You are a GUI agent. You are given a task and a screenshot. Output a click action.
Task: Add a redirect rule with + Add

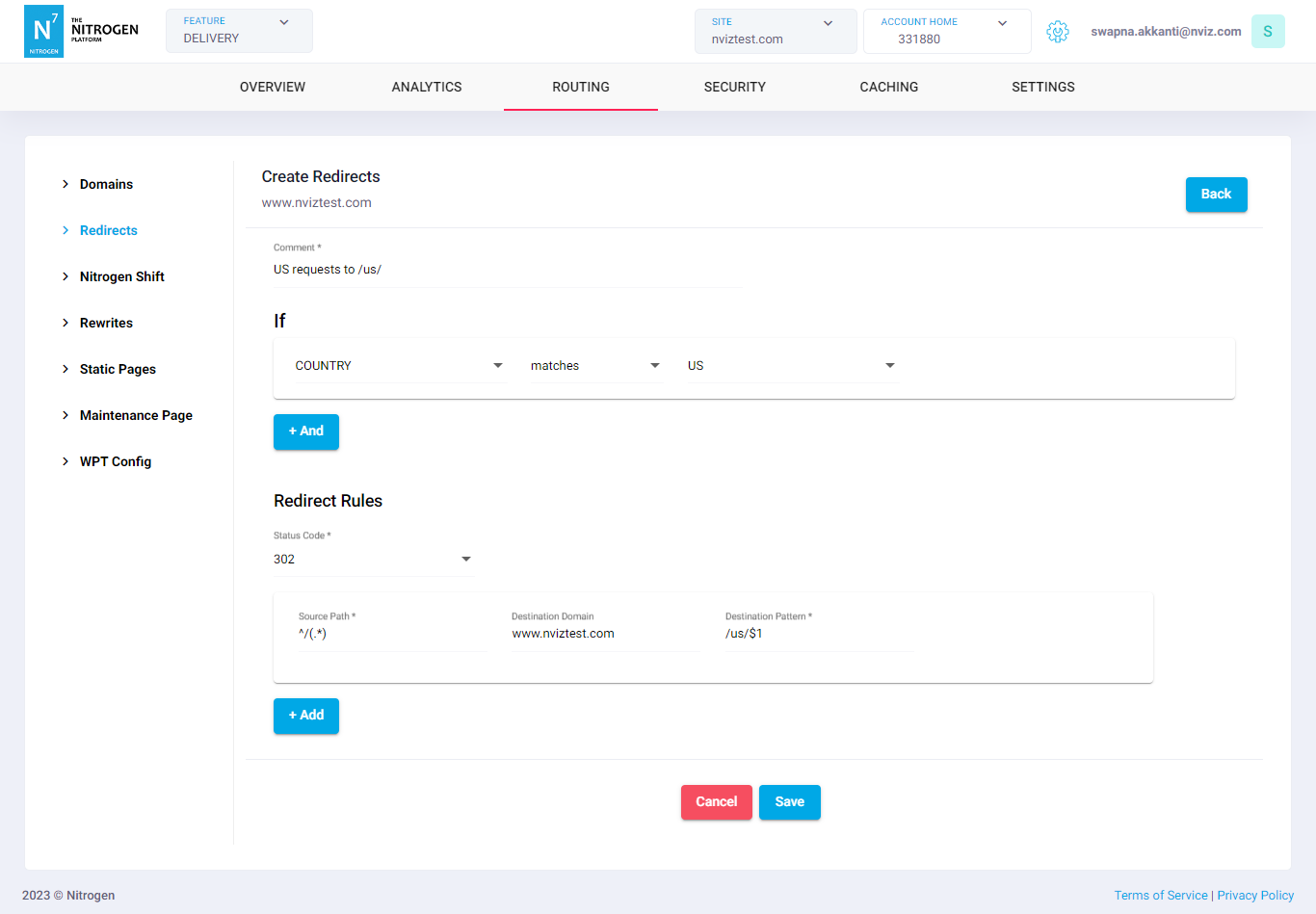(x=306, y=716)
